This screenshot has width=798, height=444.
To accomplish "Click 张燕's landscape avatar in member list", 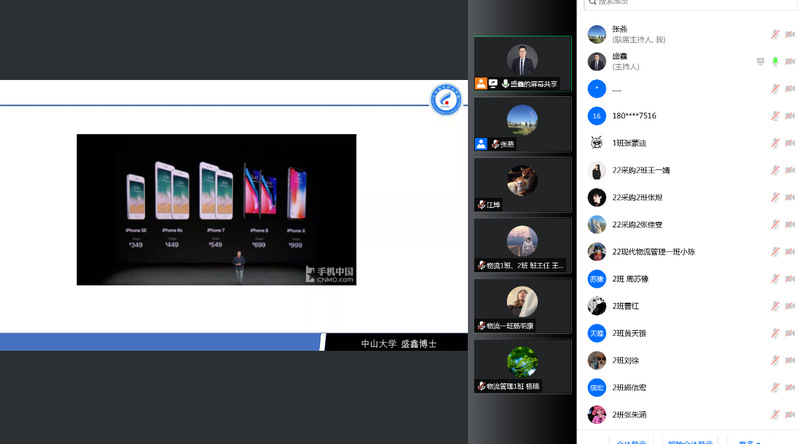I will (x=596, y=34).
